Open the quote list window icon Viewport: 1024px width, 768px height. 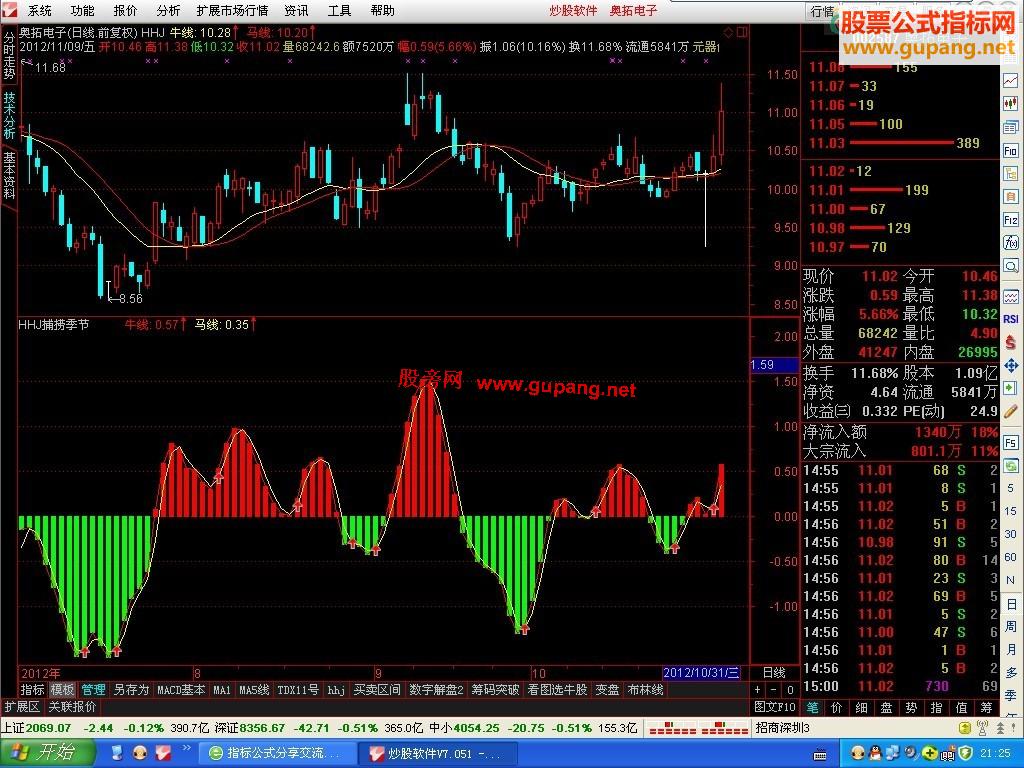[x=1010, y=127]
